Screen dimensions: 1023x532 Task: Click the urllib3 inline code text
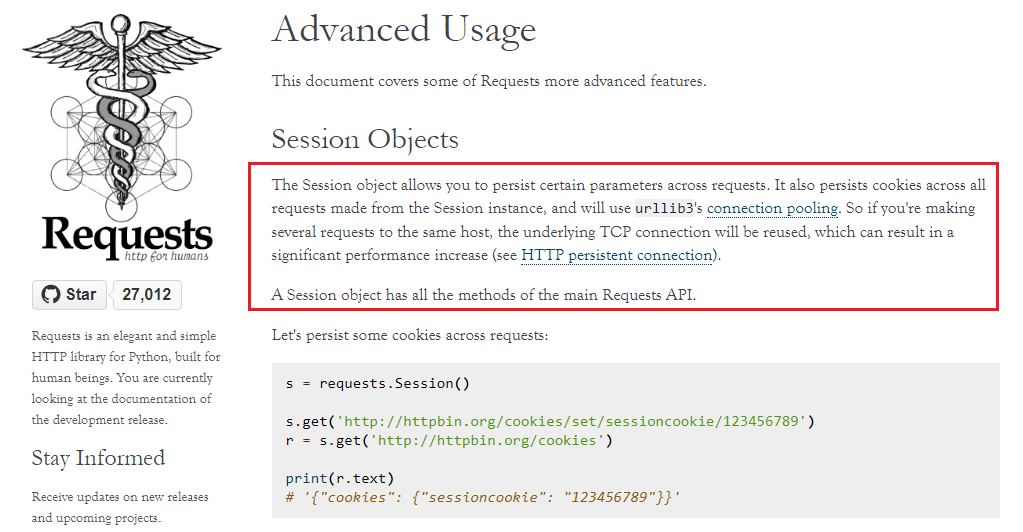point(664,208)
